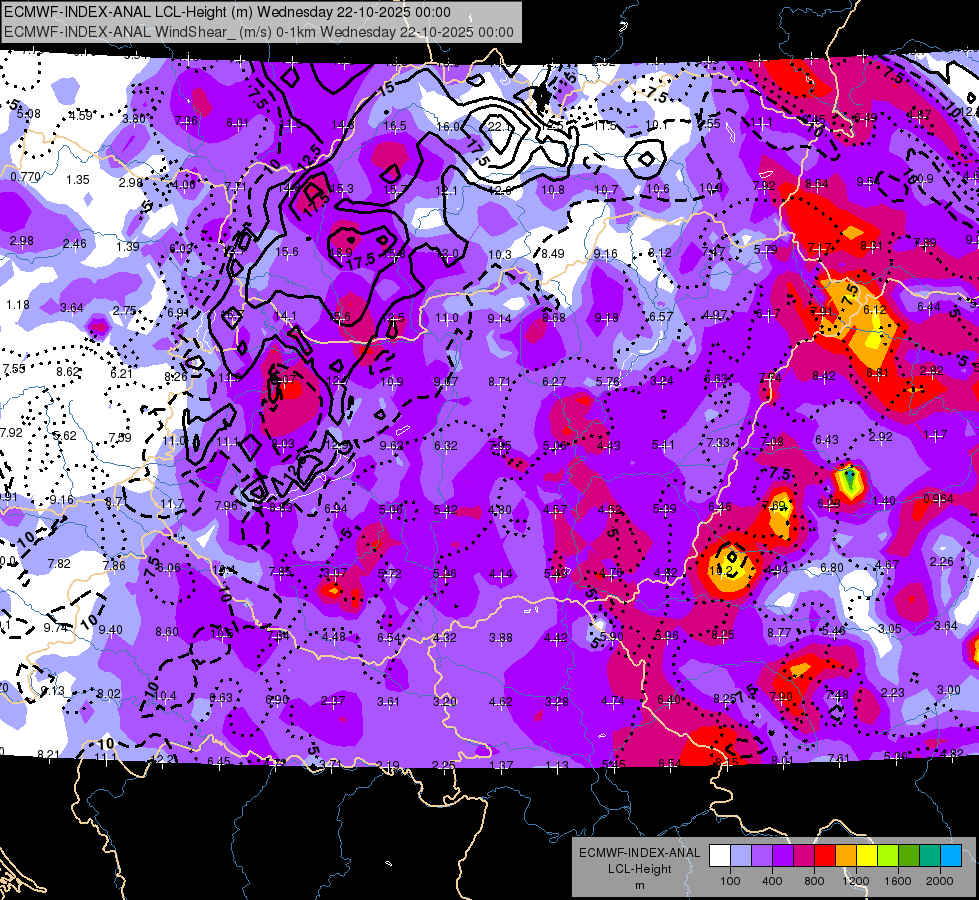
Task: Pick the red swatch in the legend
Action: (x=825, y=856)
